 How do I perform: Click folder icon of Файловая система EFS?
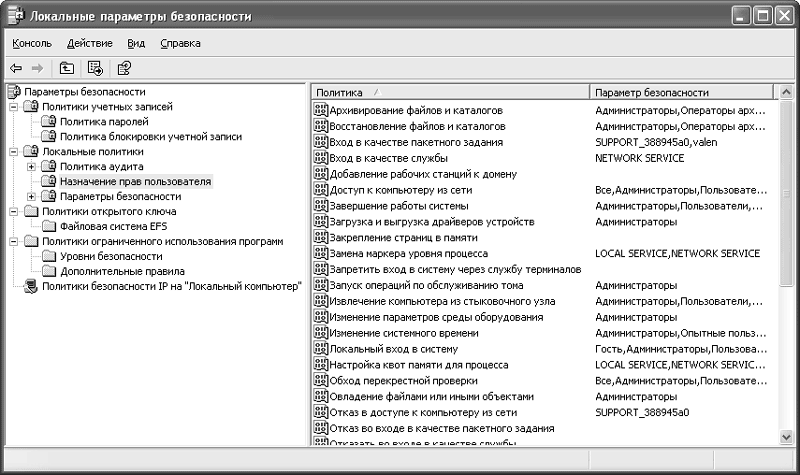(49, 226)
